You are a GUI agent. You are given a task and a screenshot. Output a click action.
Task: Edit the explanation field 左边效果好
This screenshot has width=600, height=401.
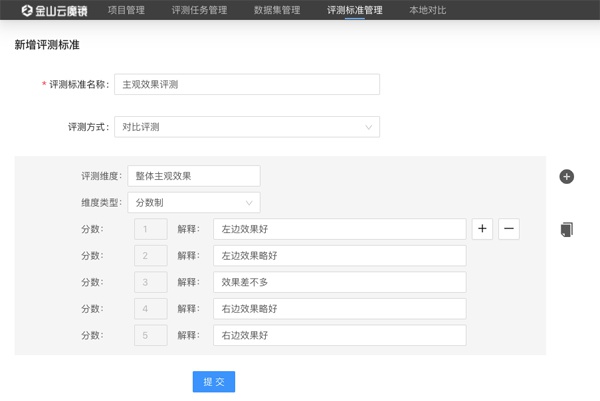pyautogui.click(x=339, y=229)
